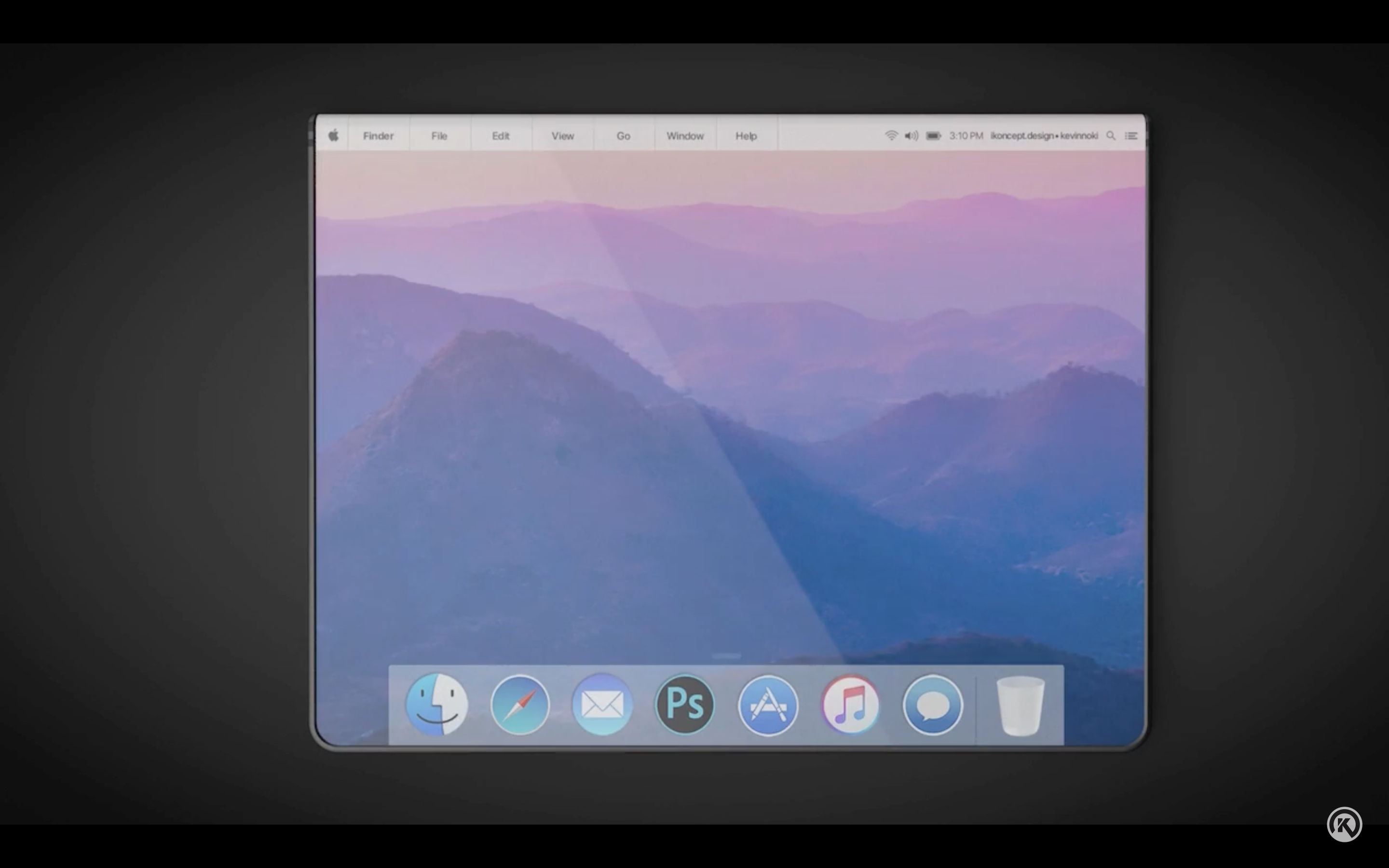Image resolution: width=1389 pixels, height=868 pixels.
Task: Open the Go menu
Action: pyautogui.click(x=623, y=136)
